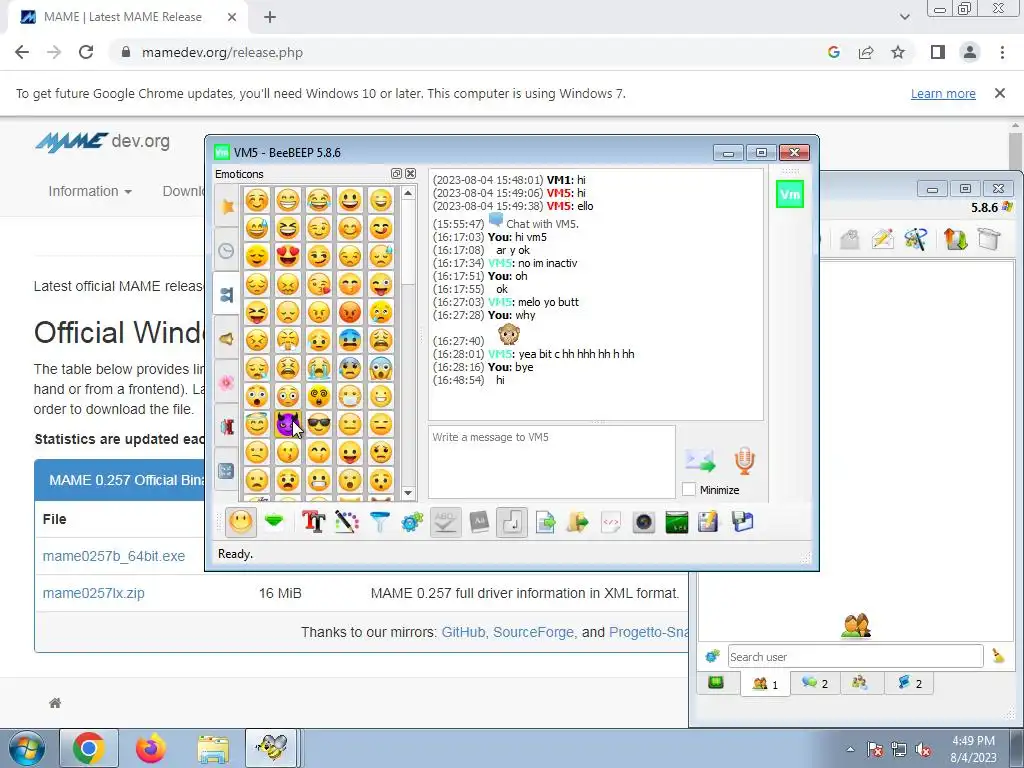Open the favorite emoticons star tab

pos(227,206)
